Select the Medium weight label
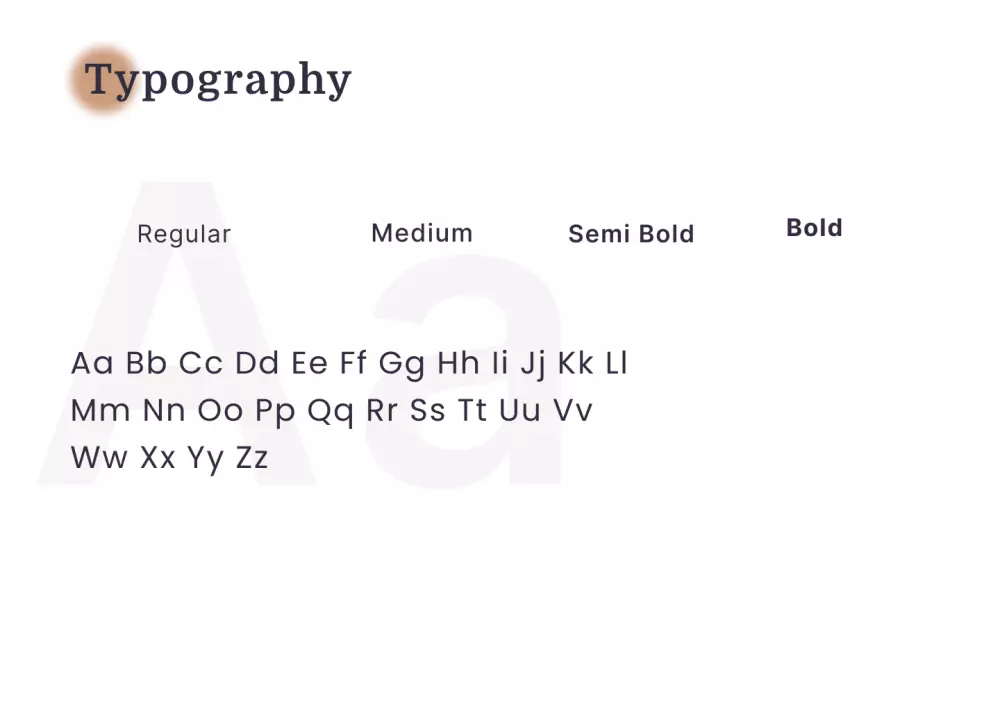 (421, 233)
